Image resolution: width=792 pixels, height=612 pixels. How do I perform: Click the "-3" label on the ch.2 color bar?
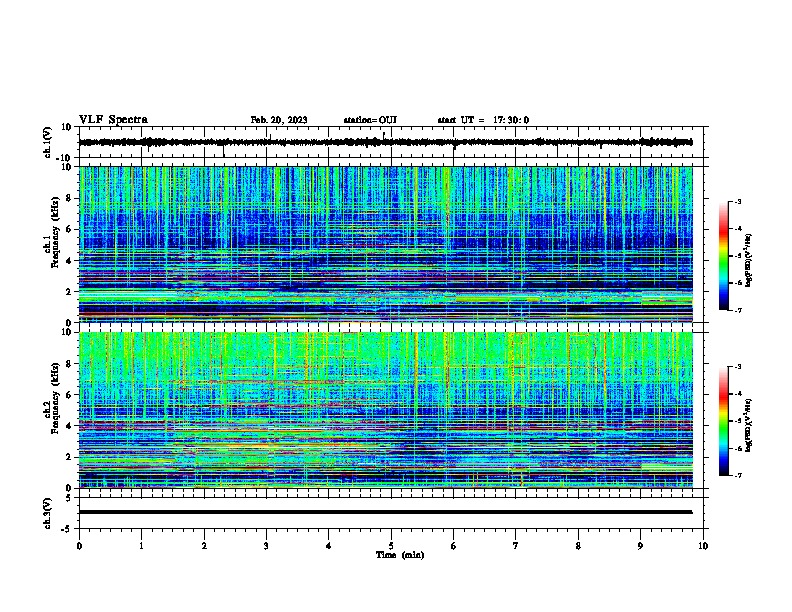(737, 367)
